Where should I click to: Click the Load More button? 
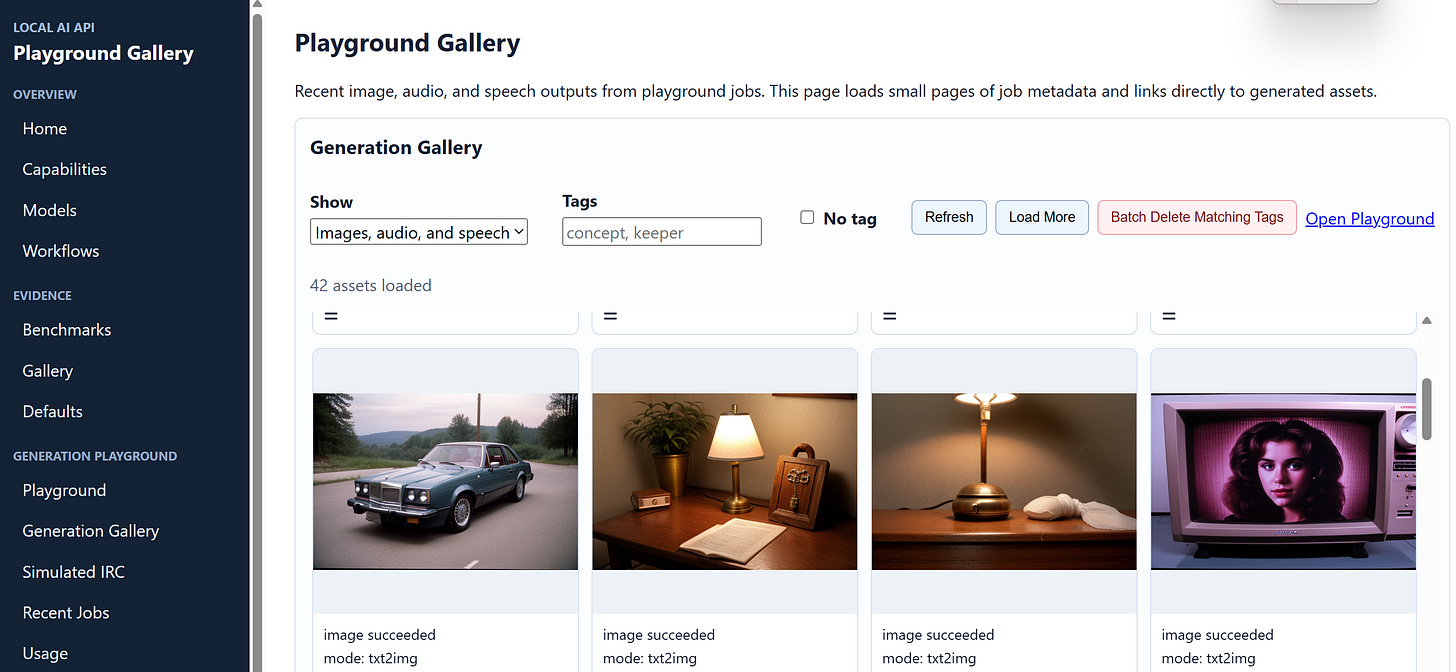(x=1042, y=217)
